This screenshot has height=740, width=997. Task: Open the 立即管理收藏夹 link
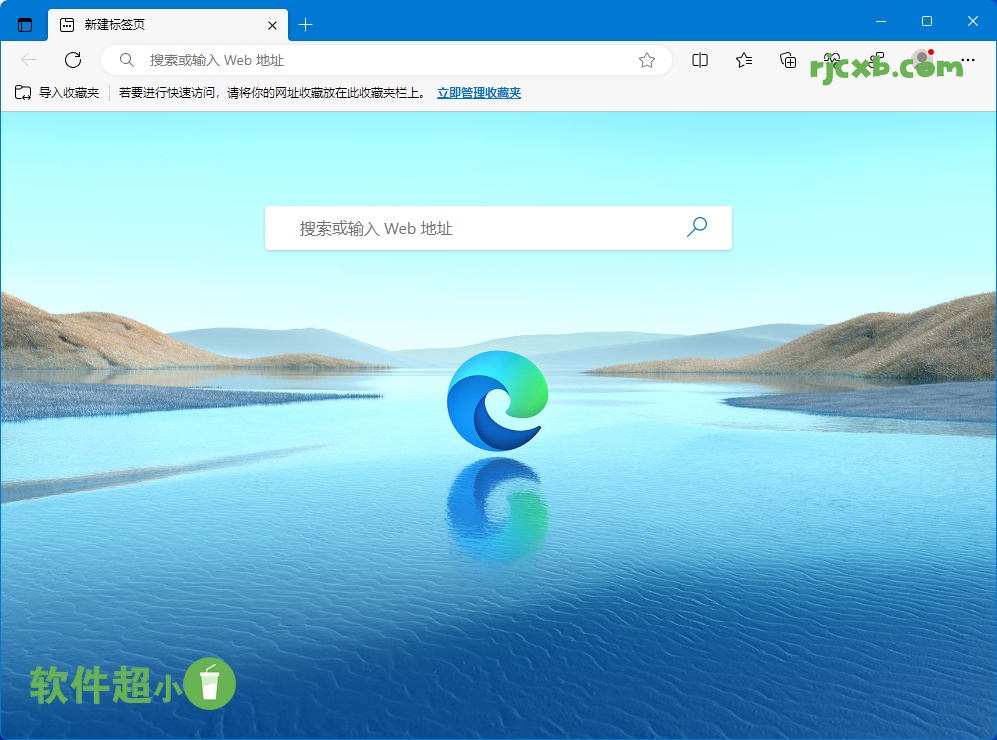[478, 91]
